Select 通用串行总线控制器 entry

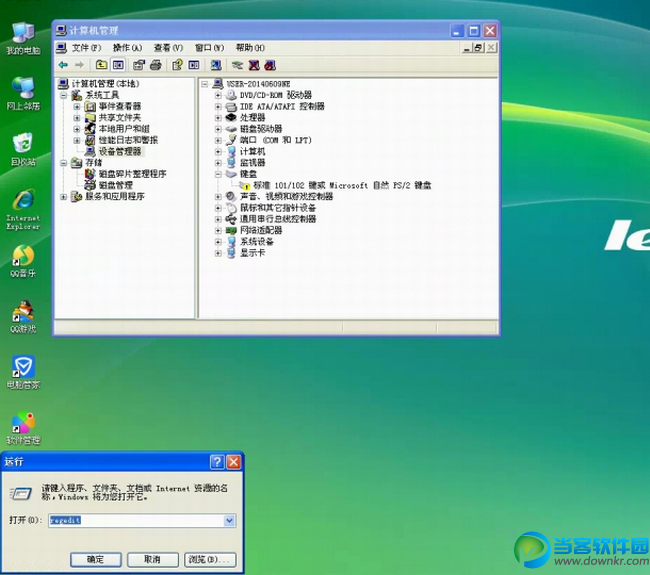(278, 219)
